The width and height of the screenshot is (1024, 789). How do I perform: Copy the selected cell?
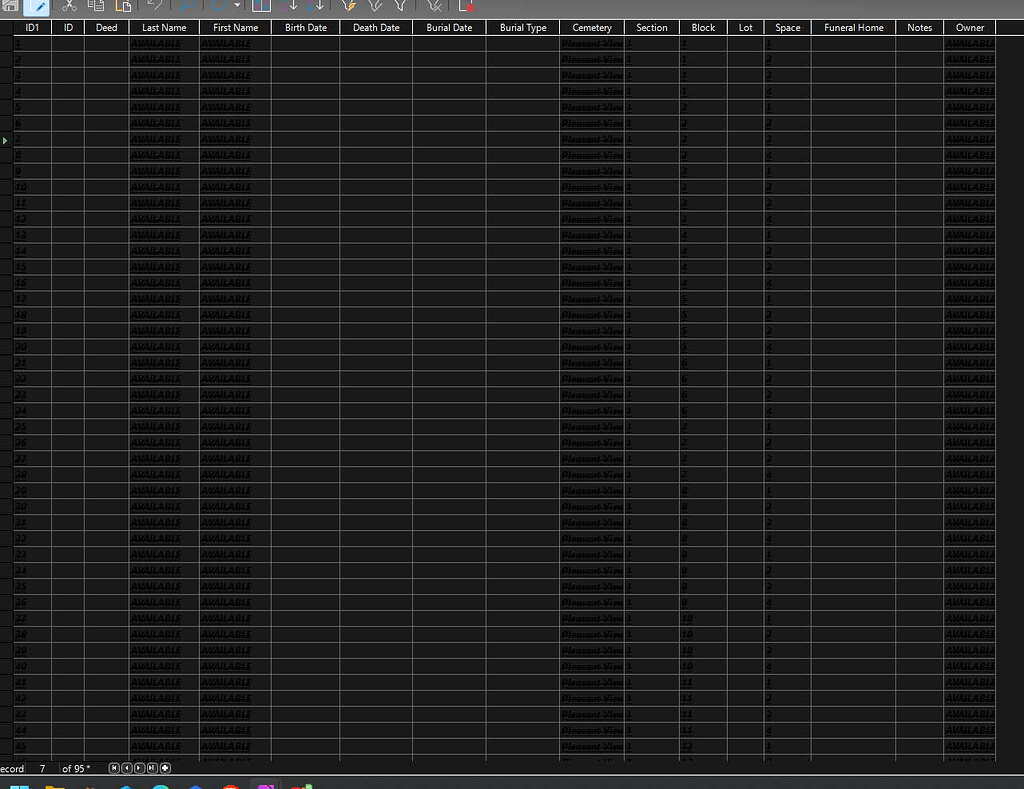pyautogui.click(x=96, y=6)
